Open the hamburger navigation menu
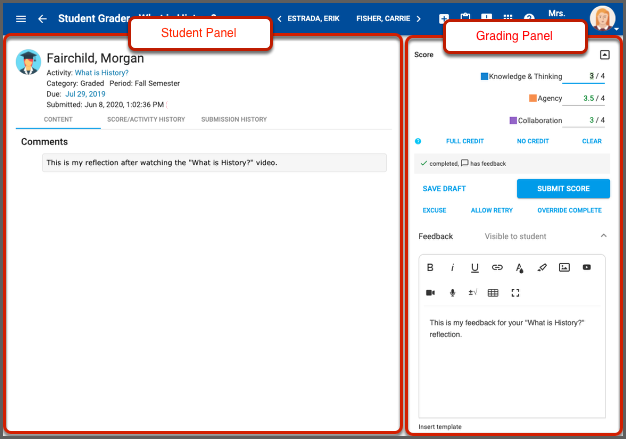 tap(21, 19)
